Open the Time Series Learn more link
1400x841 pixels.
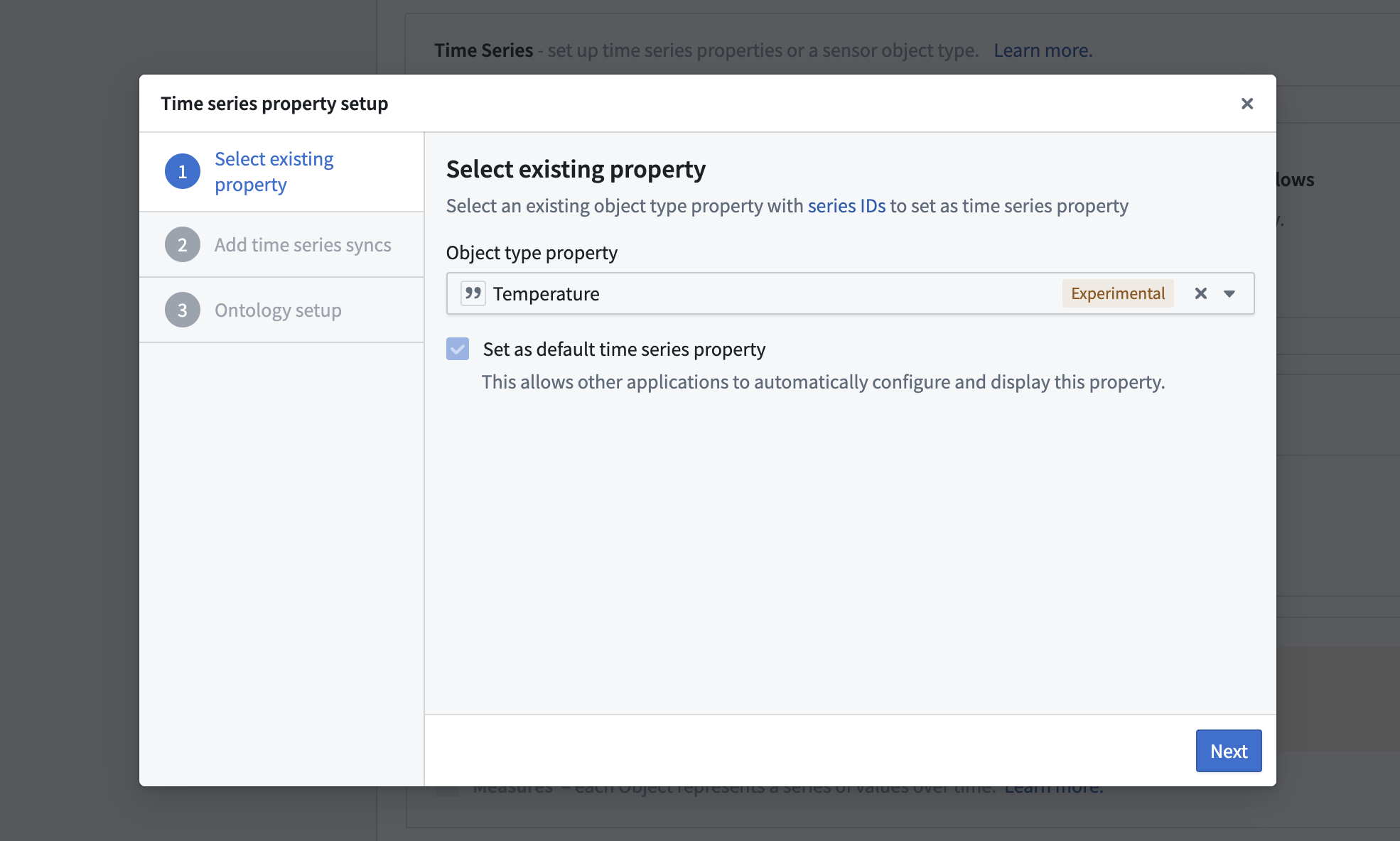1043,50
